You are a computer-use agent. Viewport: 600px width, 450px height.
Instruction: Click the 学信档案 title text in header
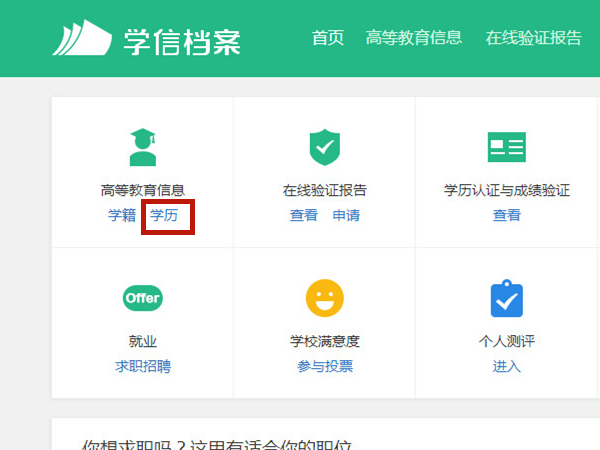(x=182, y=40)
